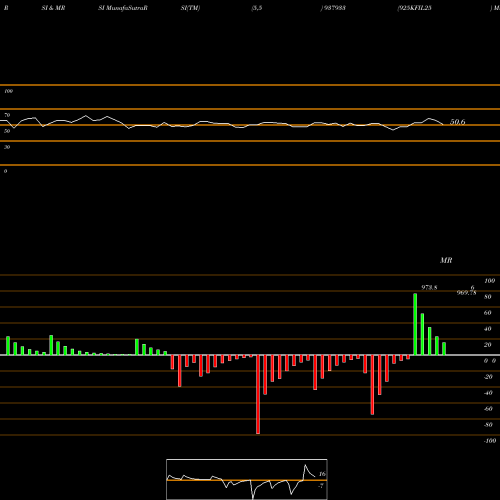Click the 'SI(TM)' header label

[x=190, y=8]
